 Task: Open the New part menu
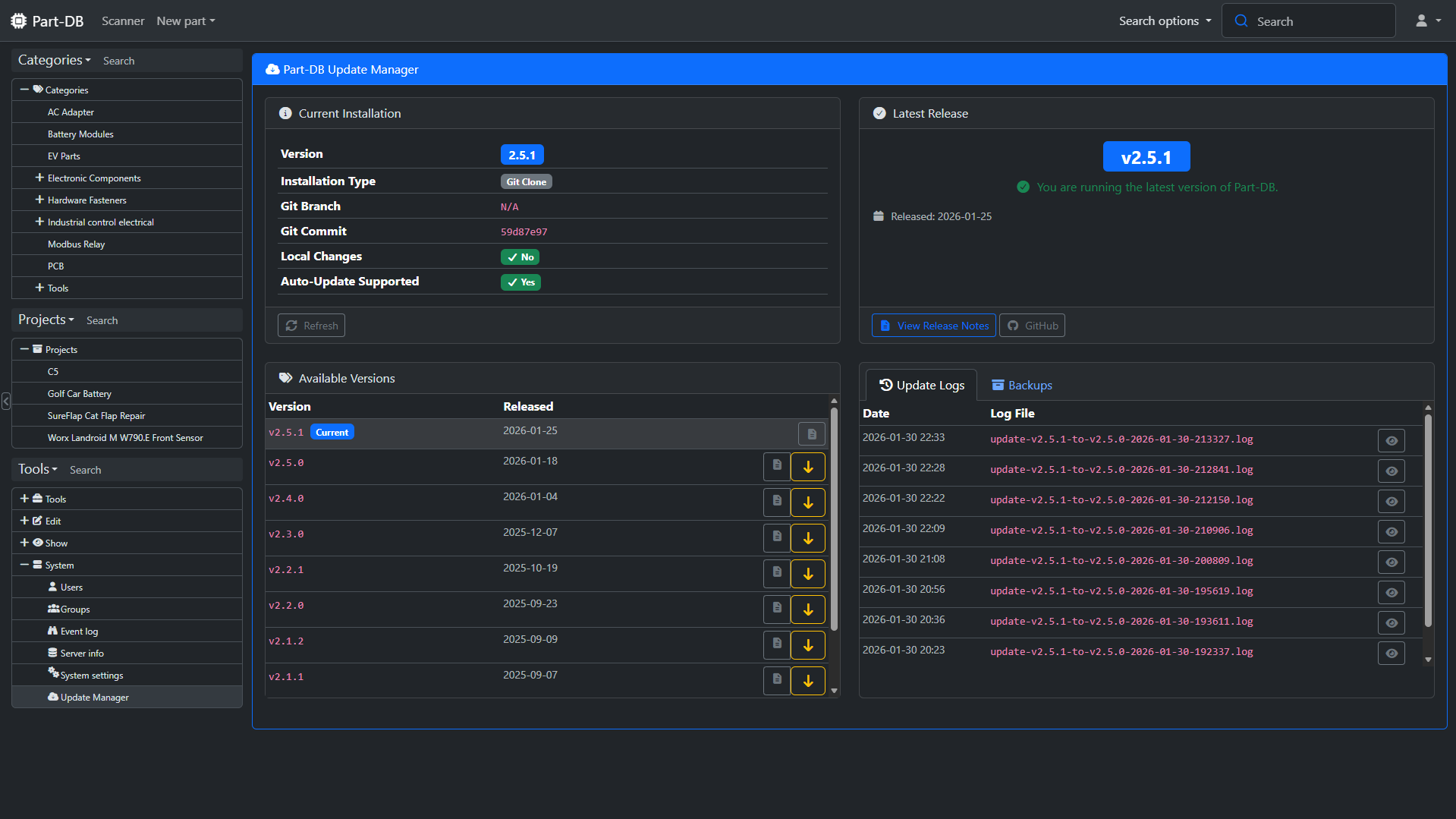click(185, 21)
